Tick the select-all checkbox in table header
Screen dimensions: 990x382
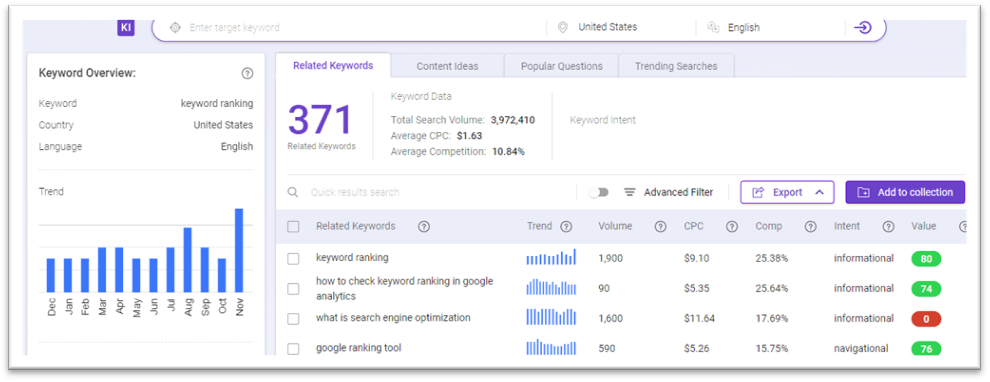coord(293,227)
